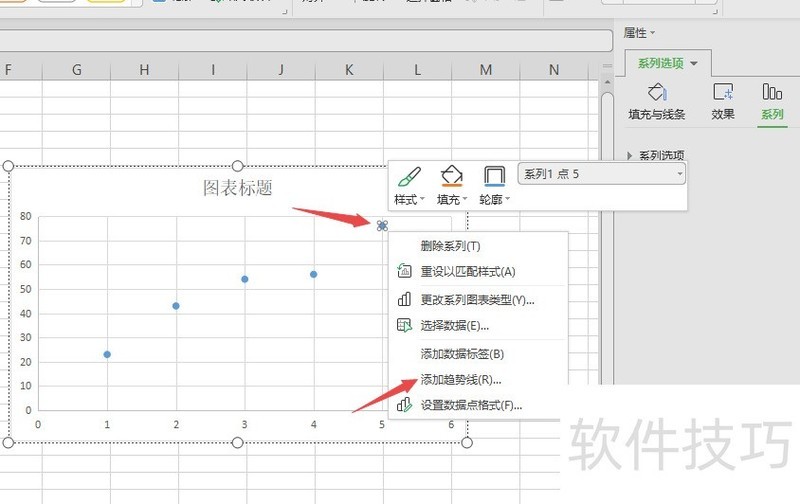Open the 填充 fill bucket icon
Viewport: 800px width, 504px height.
(x=452, y=177)
